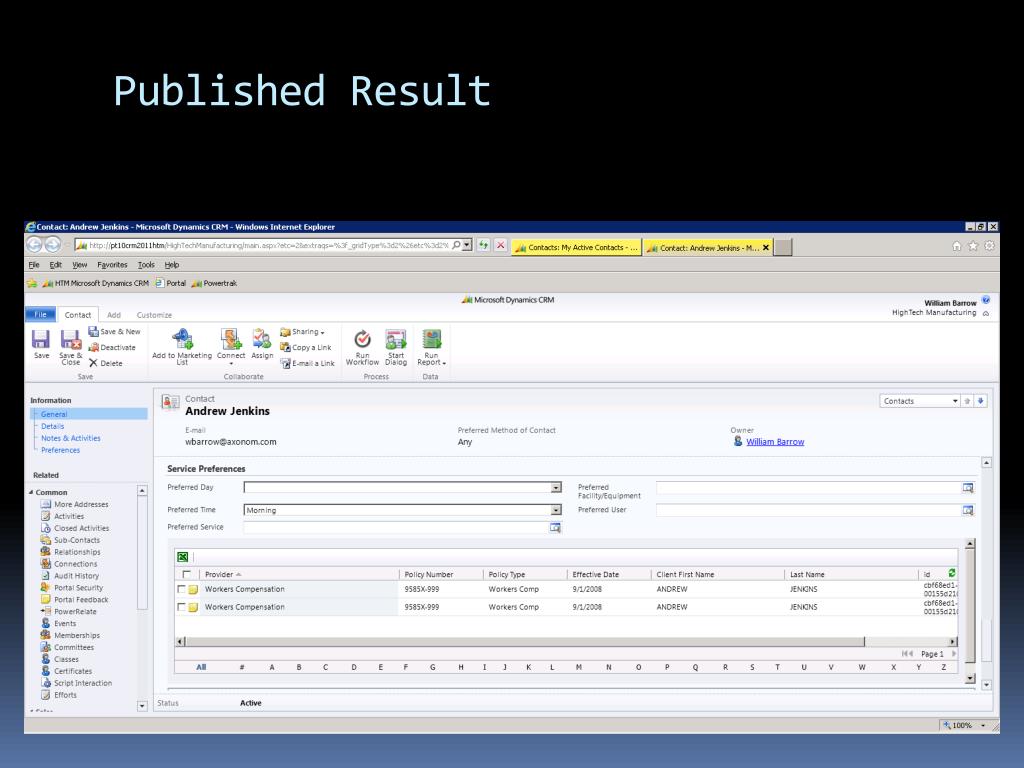Open the Sharing dropdown
Screen dimensions: 1024x768
point(302,332)
